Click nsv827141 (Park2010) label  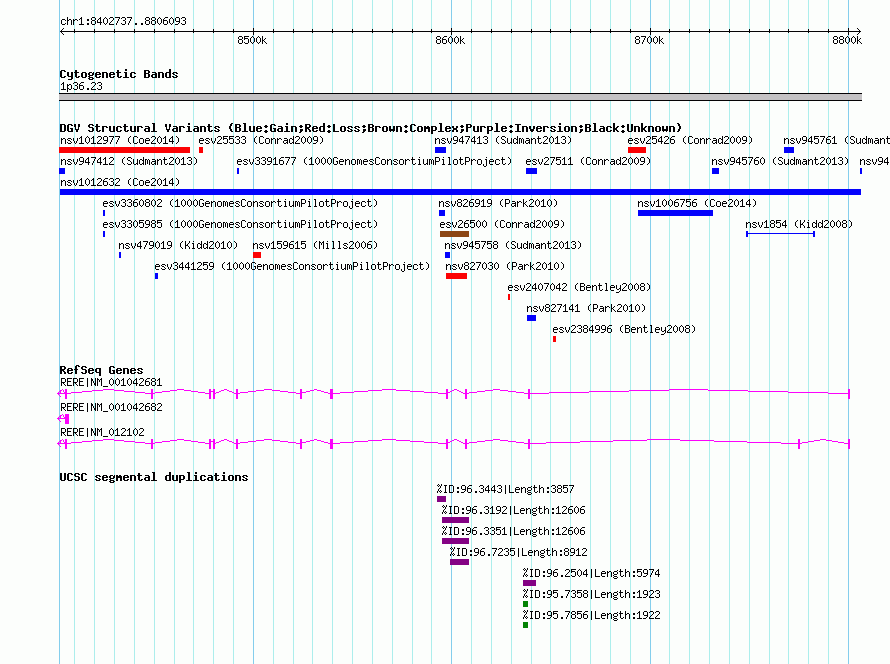point(586,308)
